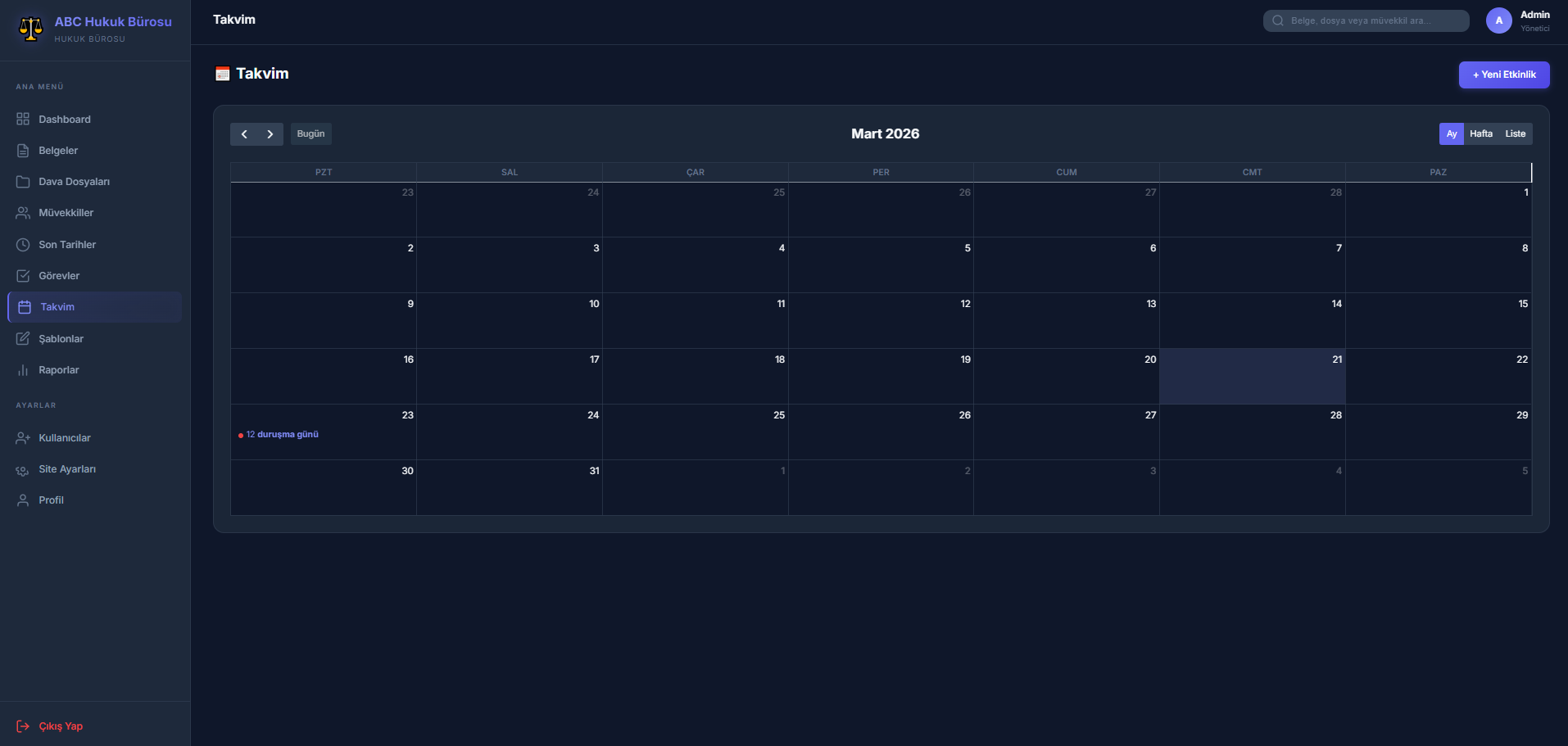Click day number 10
The width and height of the screenshot is (1568, 746).
coord(594,304)
